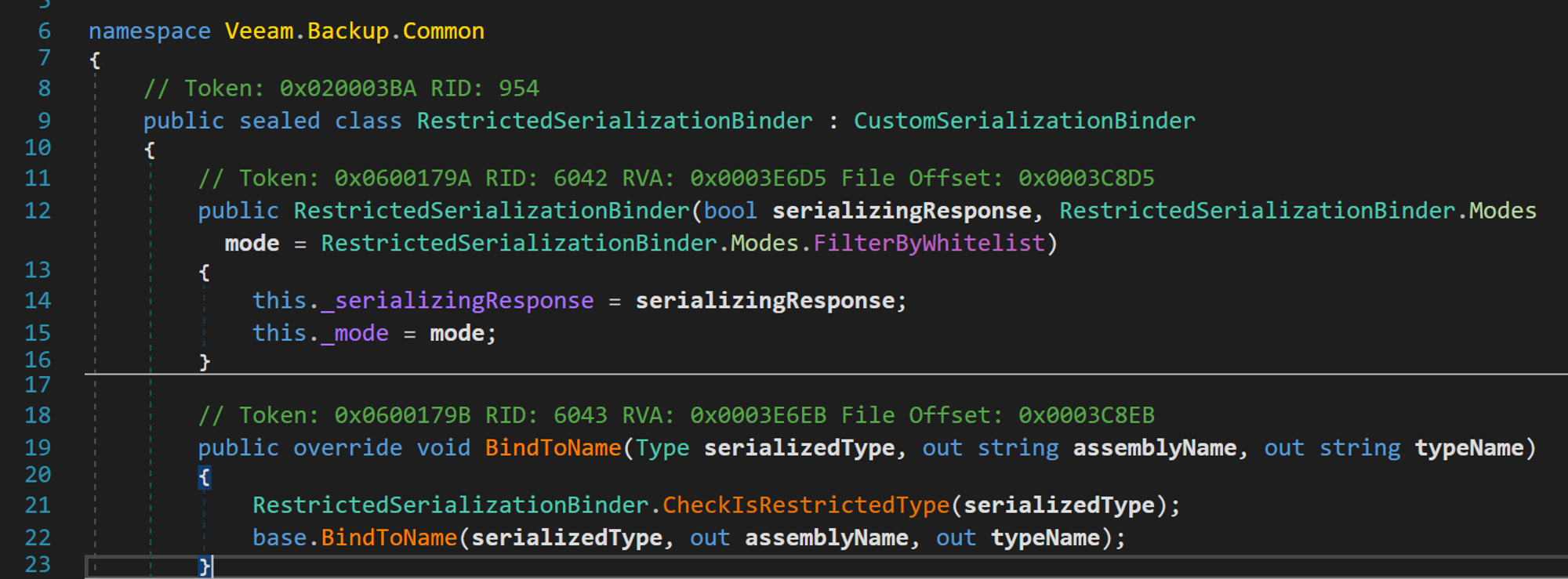This screenshot has height=579, width=1568.
Task: Click 'serializedType' argument on line 21
Action: [x=1059, y=505]
